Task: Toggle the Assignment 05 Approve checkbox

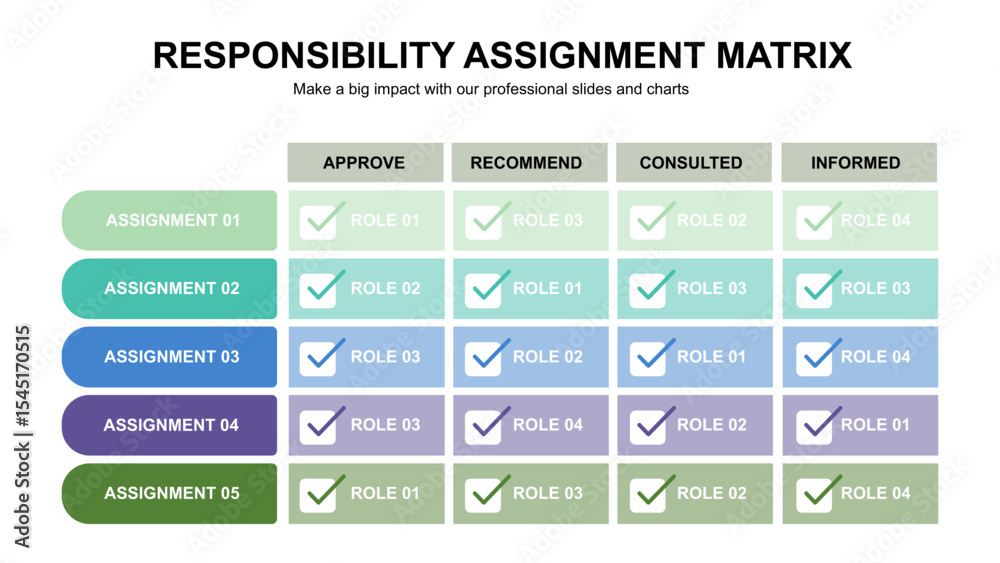Action: coord(322,493)
